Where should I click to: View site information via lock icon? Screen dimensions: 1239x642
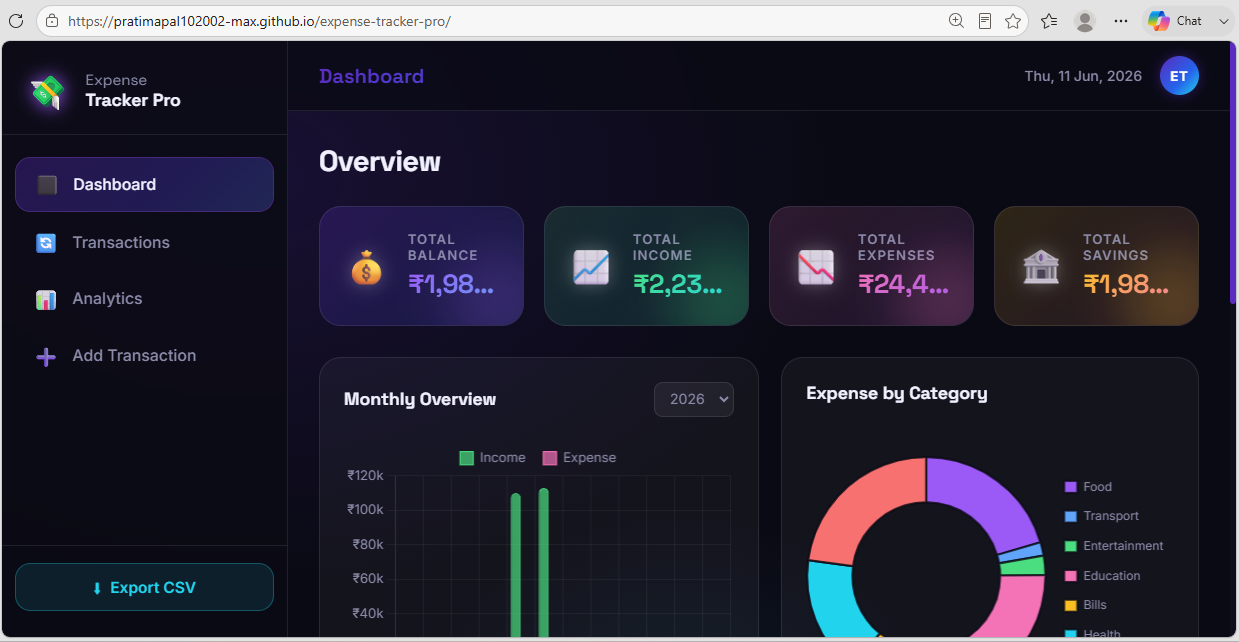click(x=52, y=21)
